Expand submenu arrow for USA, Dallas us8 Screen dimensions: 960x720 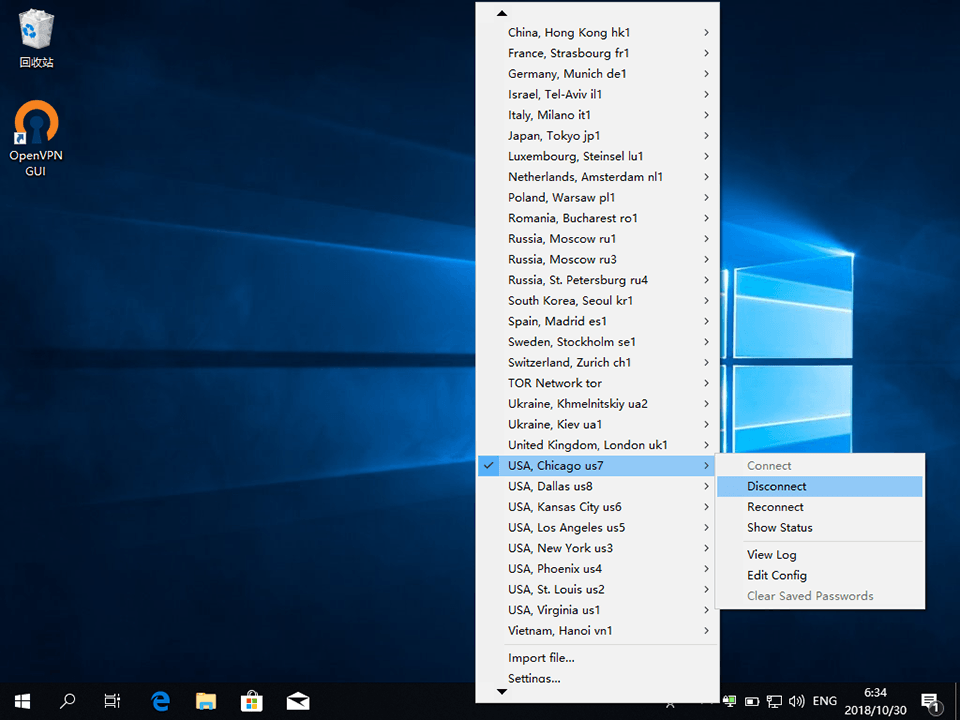pos(707,486)
